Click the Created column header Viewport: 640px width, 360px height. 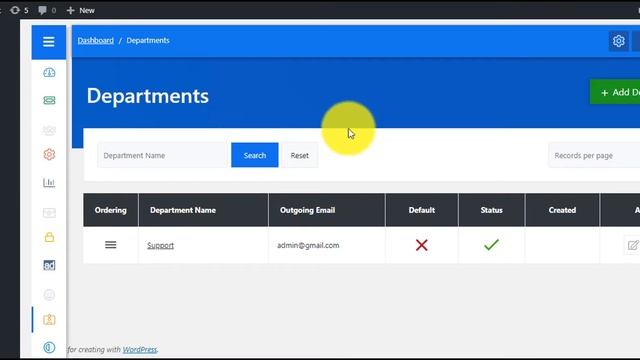pos(562,210)
